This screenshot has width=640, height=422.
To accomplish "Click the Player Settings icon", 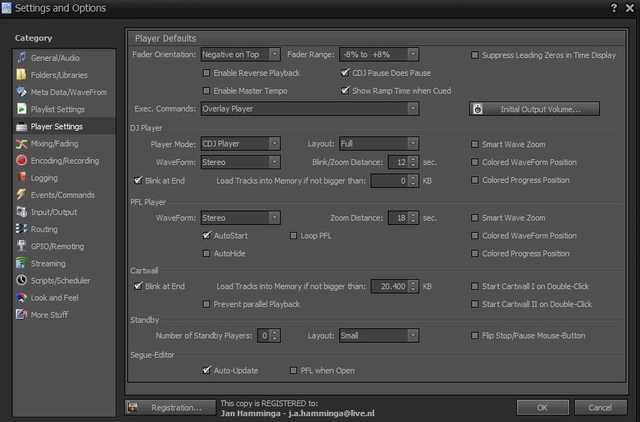I will pyautogui.click(x=21, y=127).
